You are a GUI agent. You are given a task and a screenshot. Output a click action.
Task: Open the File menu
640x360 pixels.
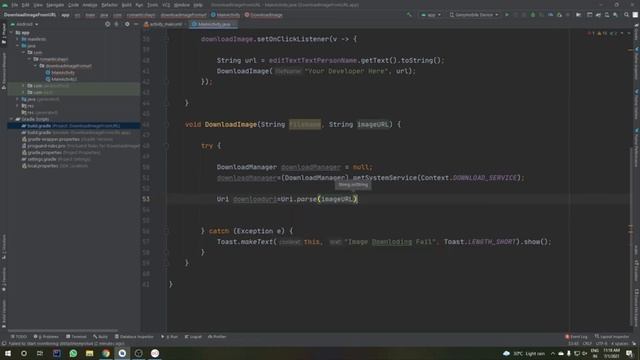pyautogui.click(x=14, y=5)
